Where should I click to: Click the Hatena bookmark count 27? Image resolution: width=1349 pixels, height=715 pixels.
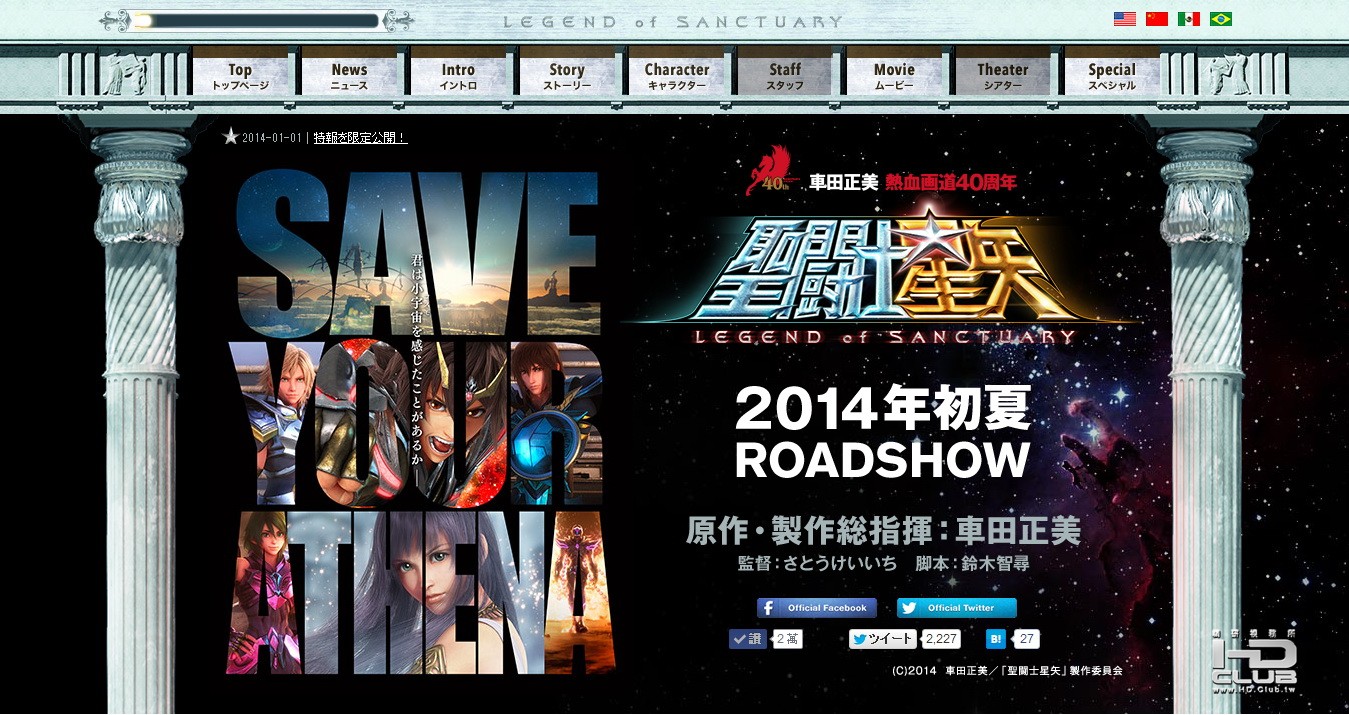tap(1027, 639)
